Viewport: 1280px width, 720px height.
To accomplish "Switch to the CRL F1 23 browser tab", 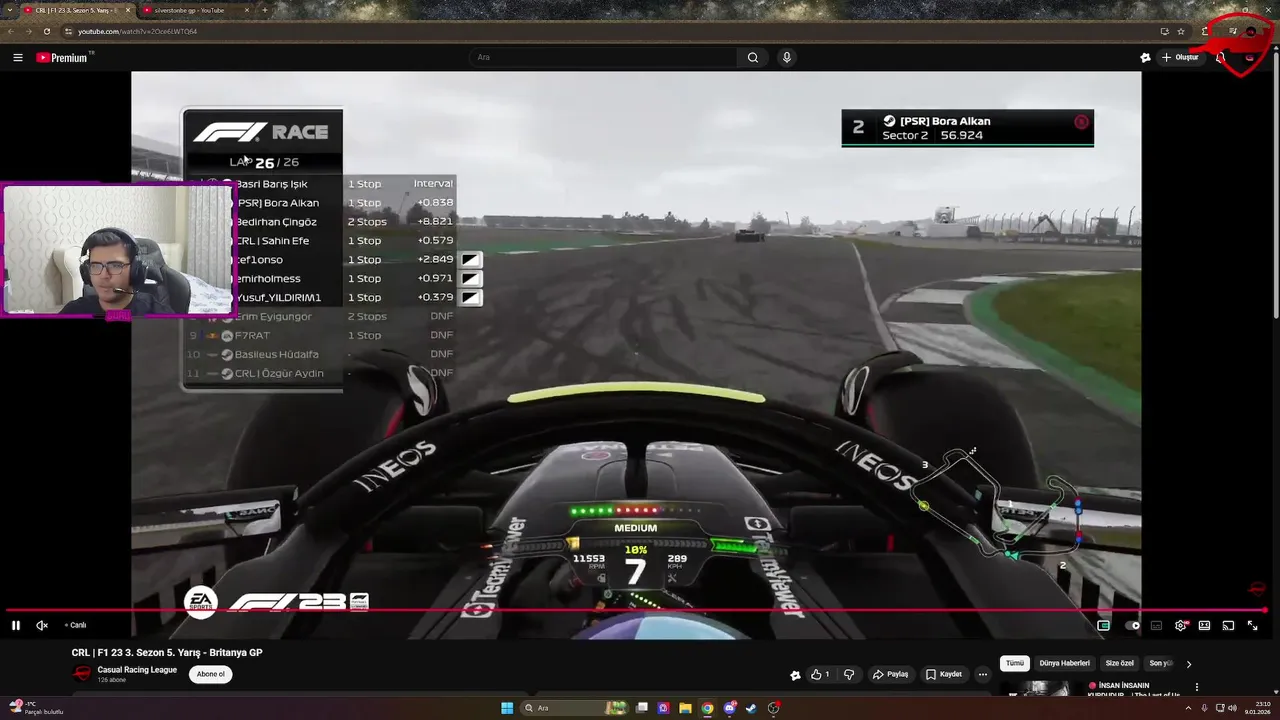I will (x=75, y=10).
